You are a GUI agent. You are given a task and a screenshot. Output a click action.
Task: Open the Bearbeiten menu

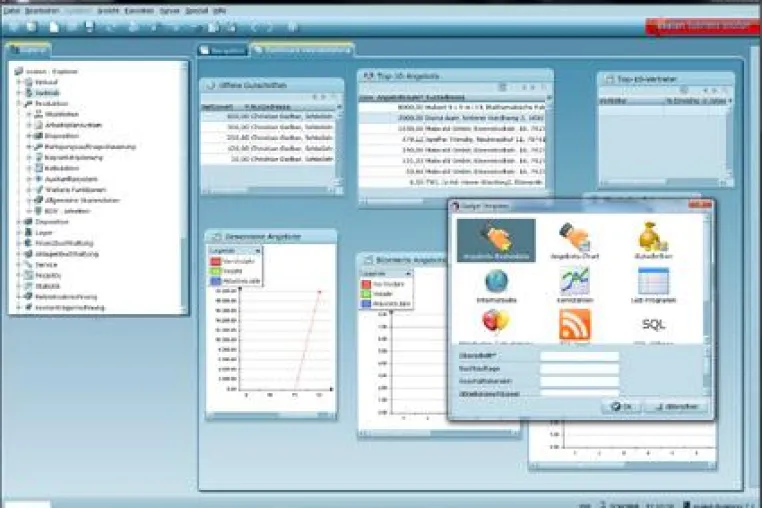point(42,10)
